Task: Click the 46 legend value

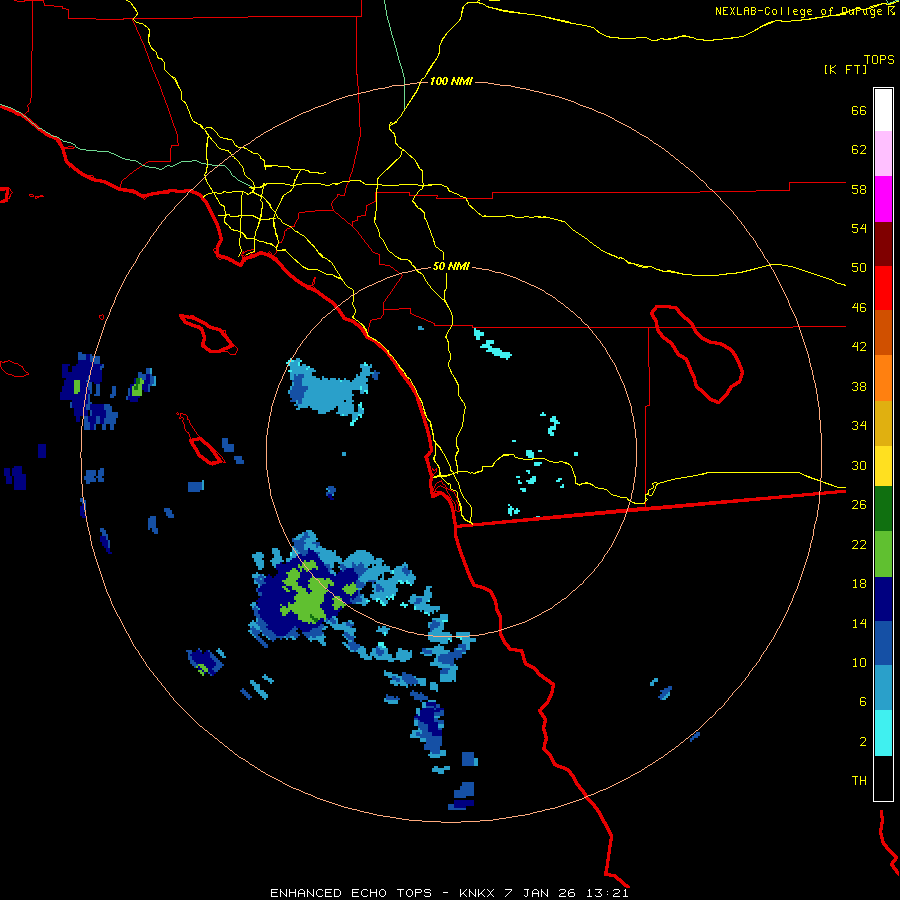Action: (x=859, y=308)
